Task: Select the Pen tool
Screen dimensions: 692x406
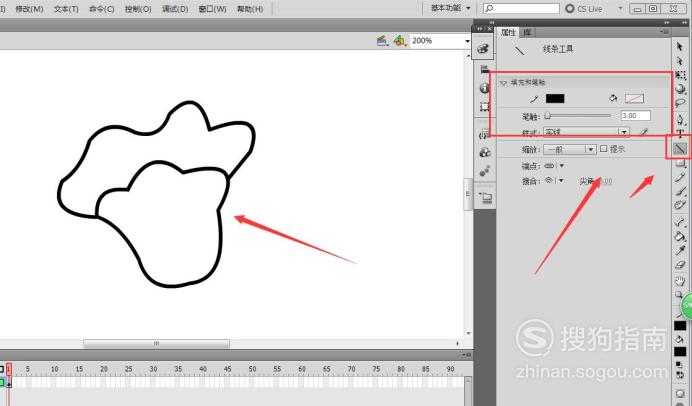Action: 680,119
